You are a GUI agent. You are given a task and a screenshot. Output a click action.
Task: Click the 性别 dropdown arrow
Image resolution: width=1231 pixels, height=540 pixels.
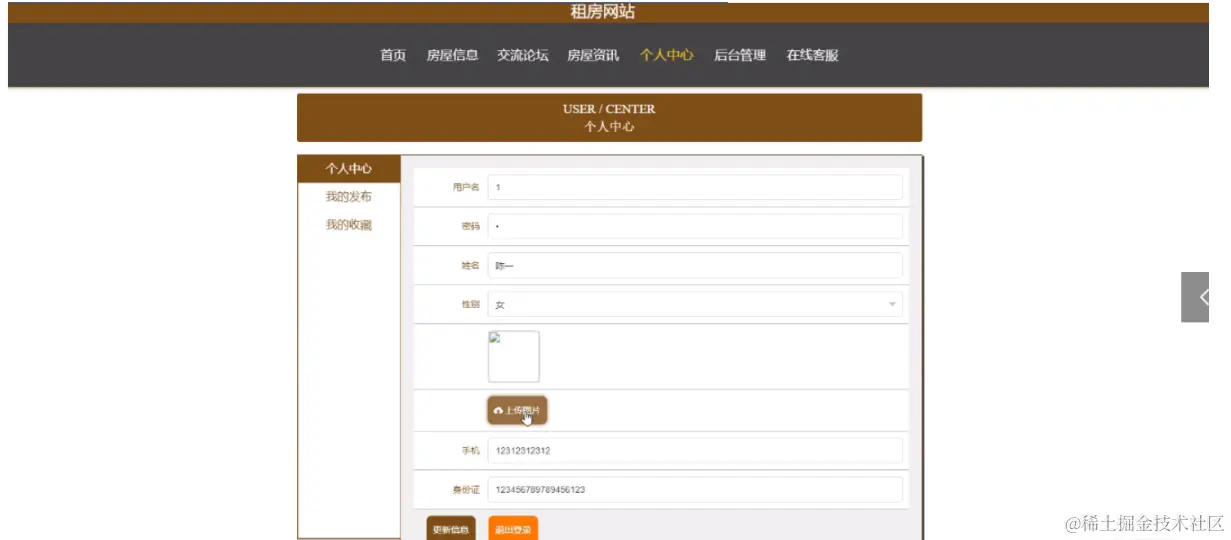[892, 304]
